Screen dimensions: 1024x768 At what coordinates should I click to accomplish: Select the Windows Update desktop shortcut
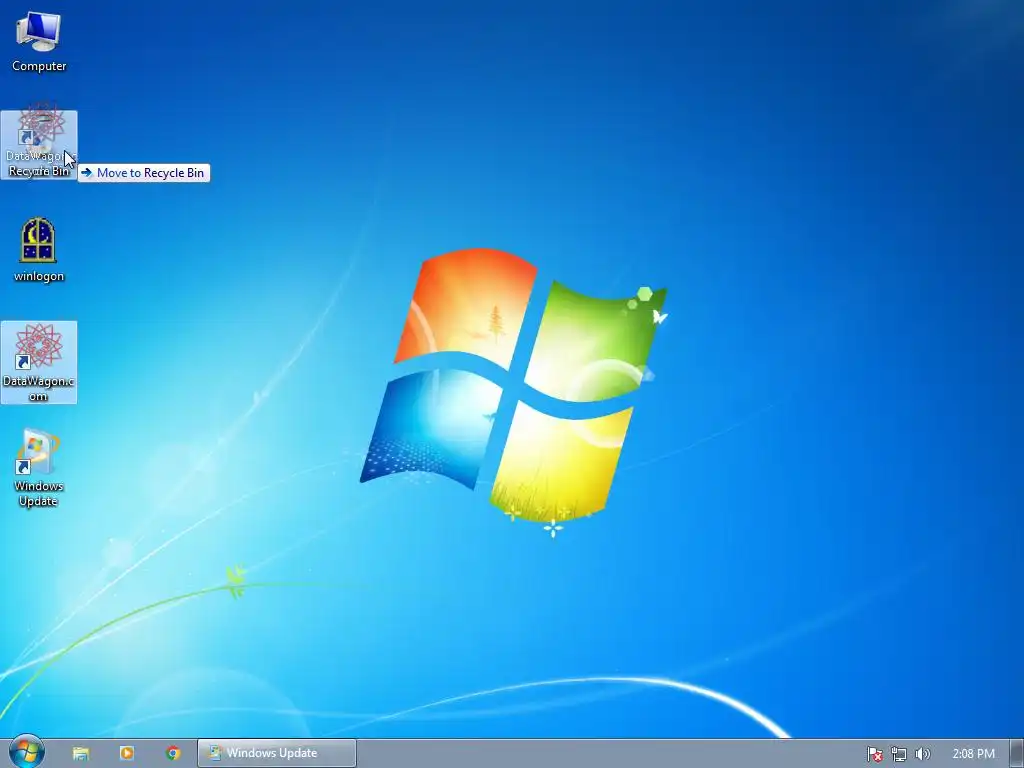tap(39, 468)
